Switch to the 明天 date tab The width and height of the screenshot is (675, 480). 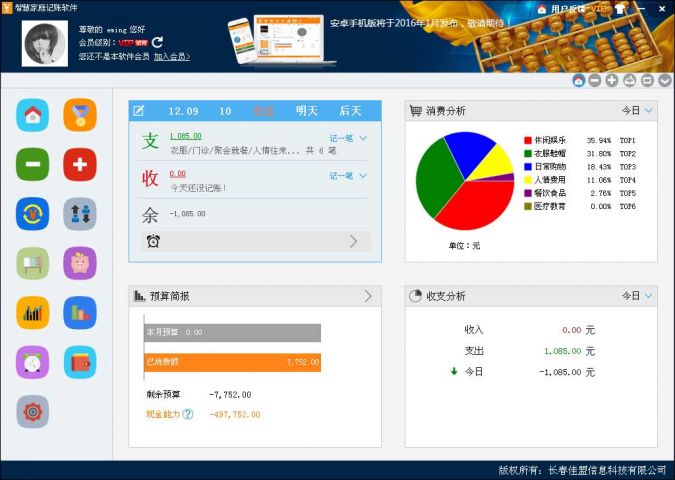coord(307,111)
